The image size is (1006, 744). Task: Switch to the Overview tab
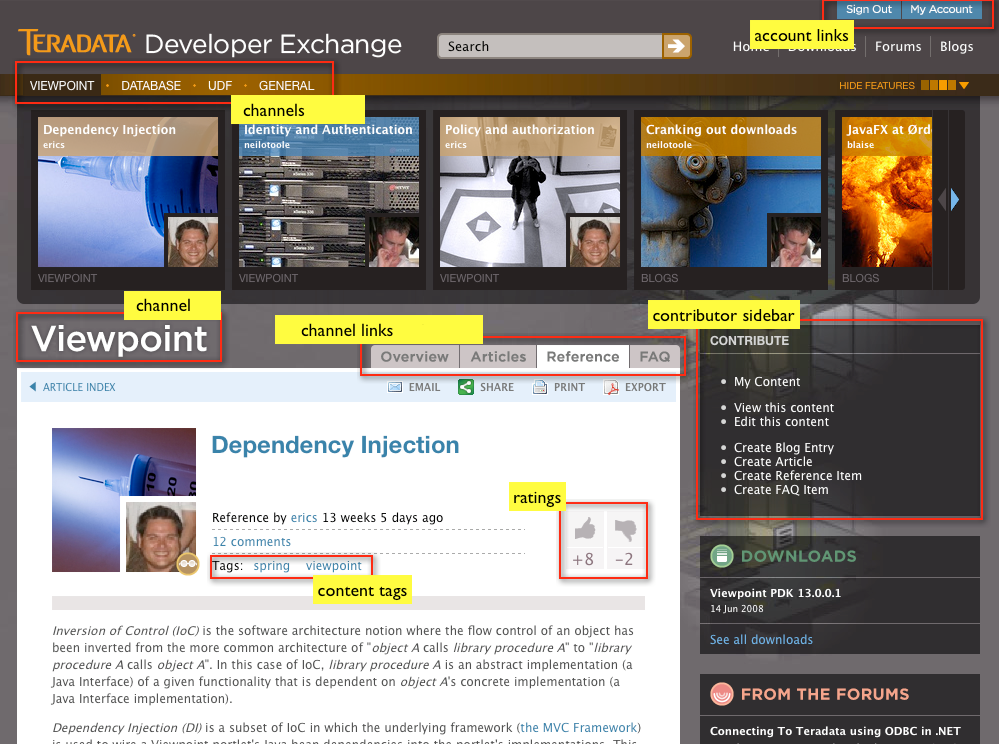click(414, 357)
